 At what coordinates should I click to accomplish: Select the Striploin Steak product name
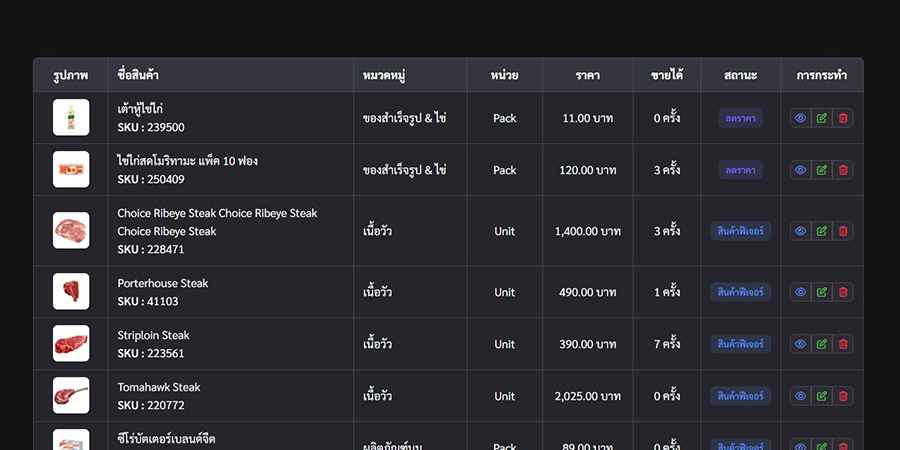coord(153,335)
